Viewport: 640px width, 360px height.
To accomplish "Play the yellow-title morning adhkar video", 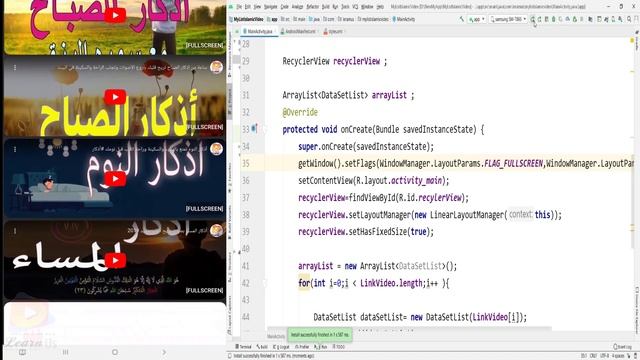I will (x=115, y=97).
